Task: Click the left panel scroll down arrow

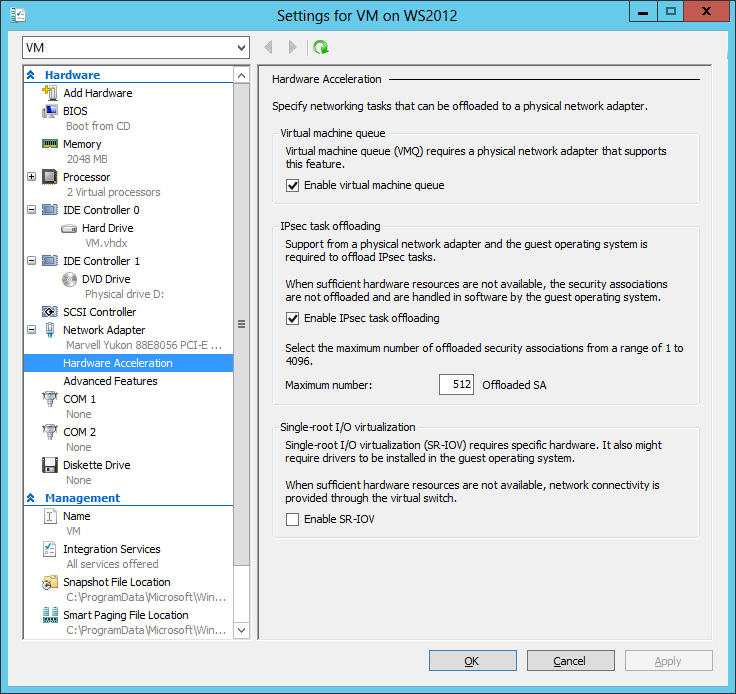Action: (241, 630)
